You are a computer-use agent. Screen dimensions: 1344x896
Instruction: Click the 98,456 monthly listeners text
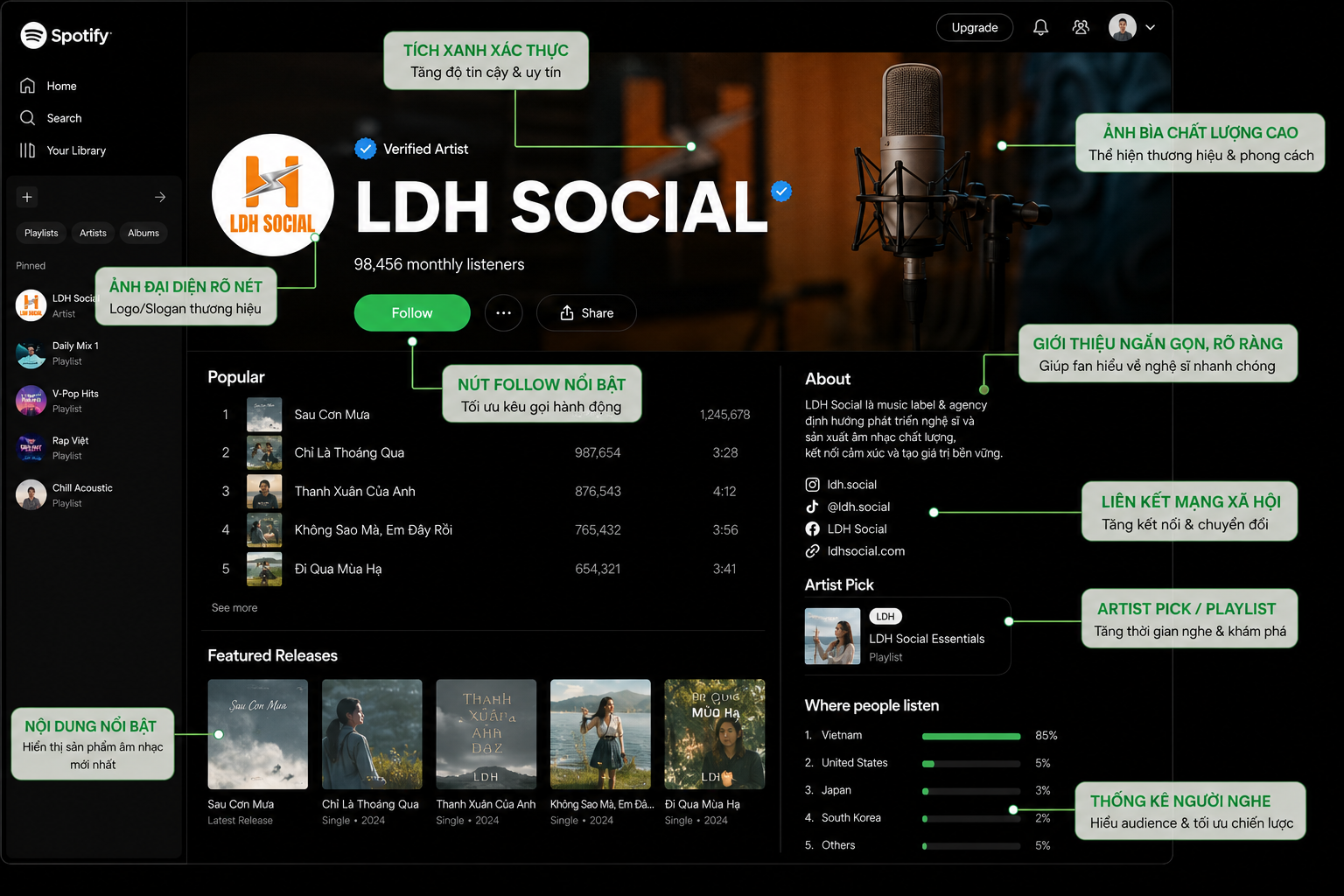pyautogui.click(x=439, y=264)
